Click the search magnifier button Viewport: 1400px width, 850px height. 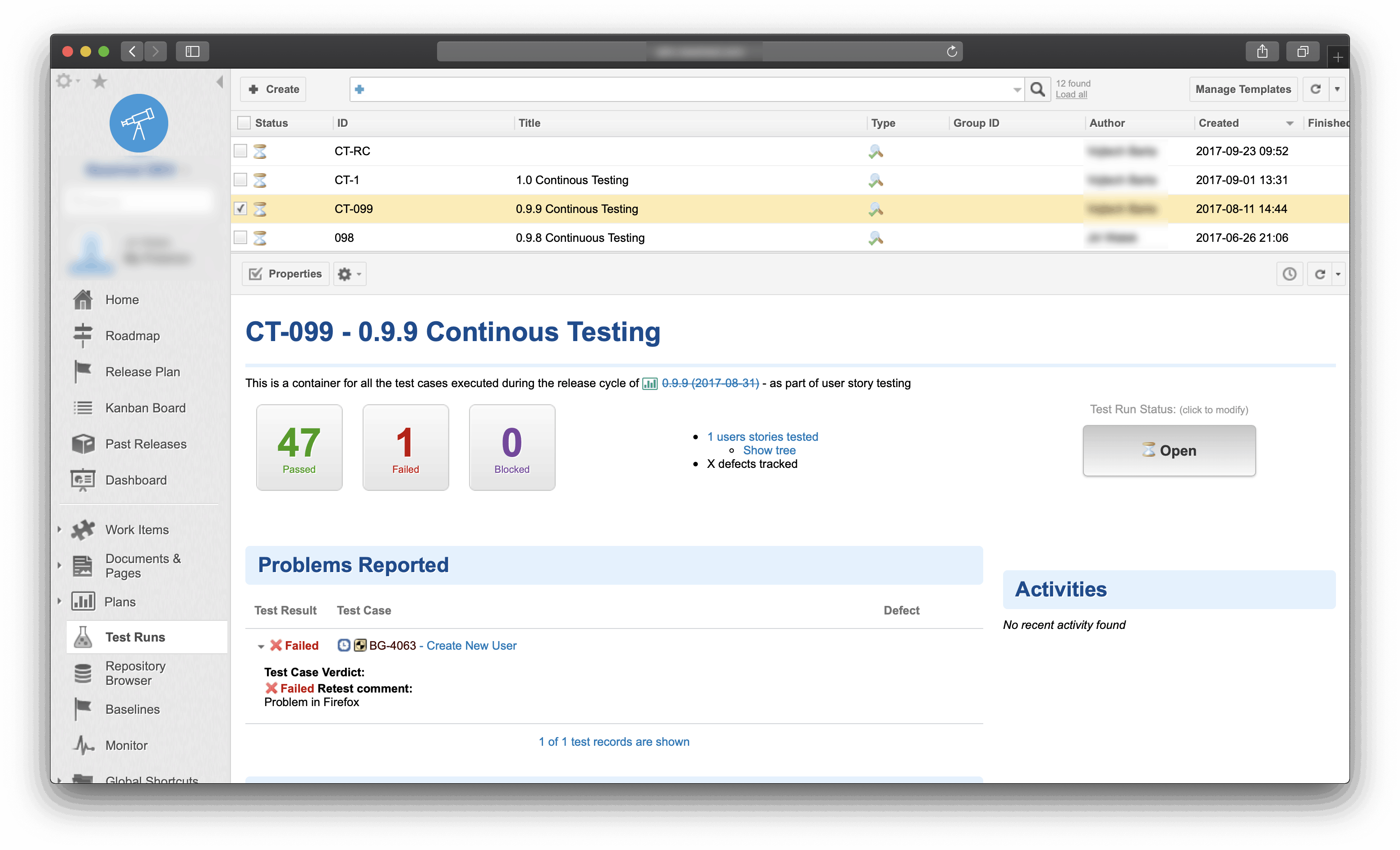tap(1037, 89)
